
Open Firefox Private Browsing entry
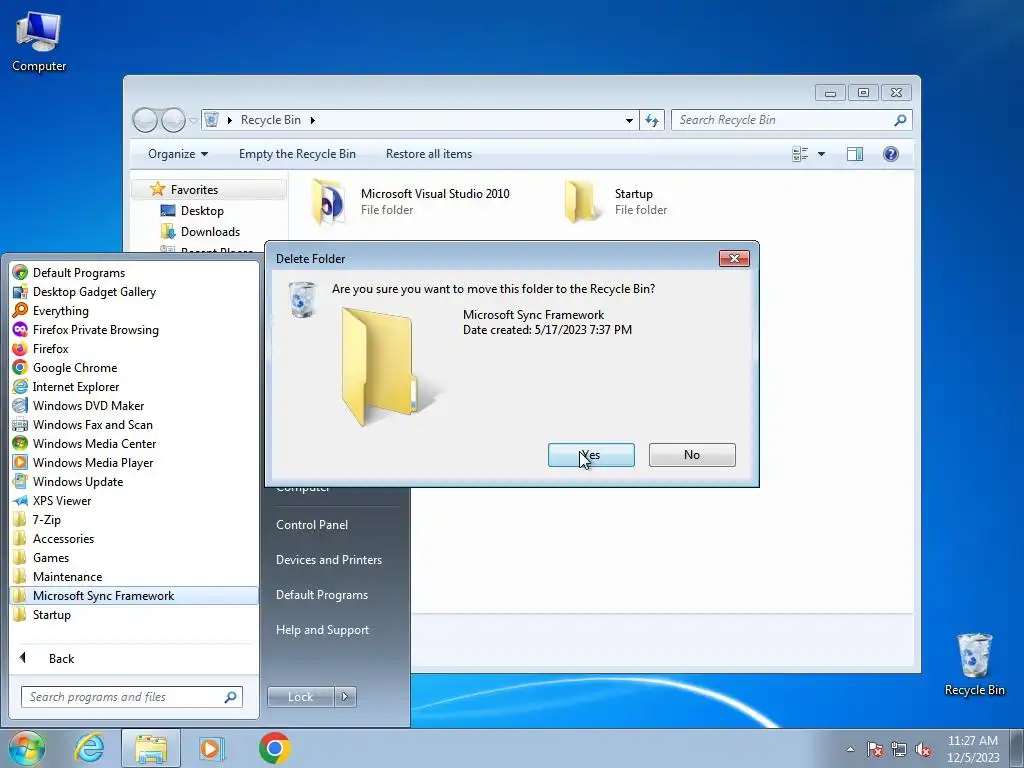tap(134, 330)
